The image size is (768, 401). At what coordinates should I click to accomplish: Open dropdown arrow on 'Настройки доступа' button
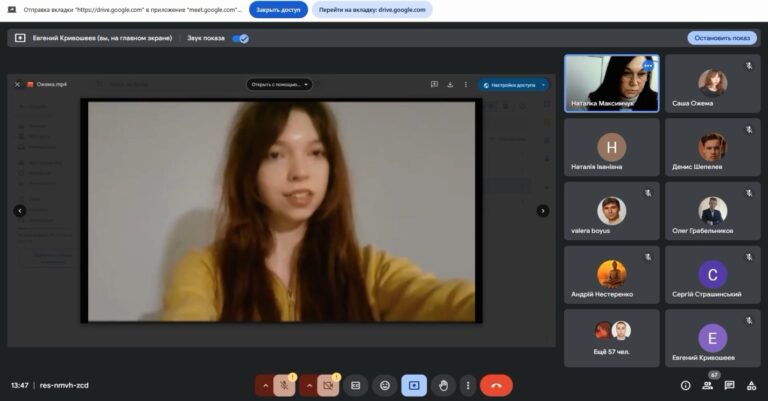tap(543, 85)
